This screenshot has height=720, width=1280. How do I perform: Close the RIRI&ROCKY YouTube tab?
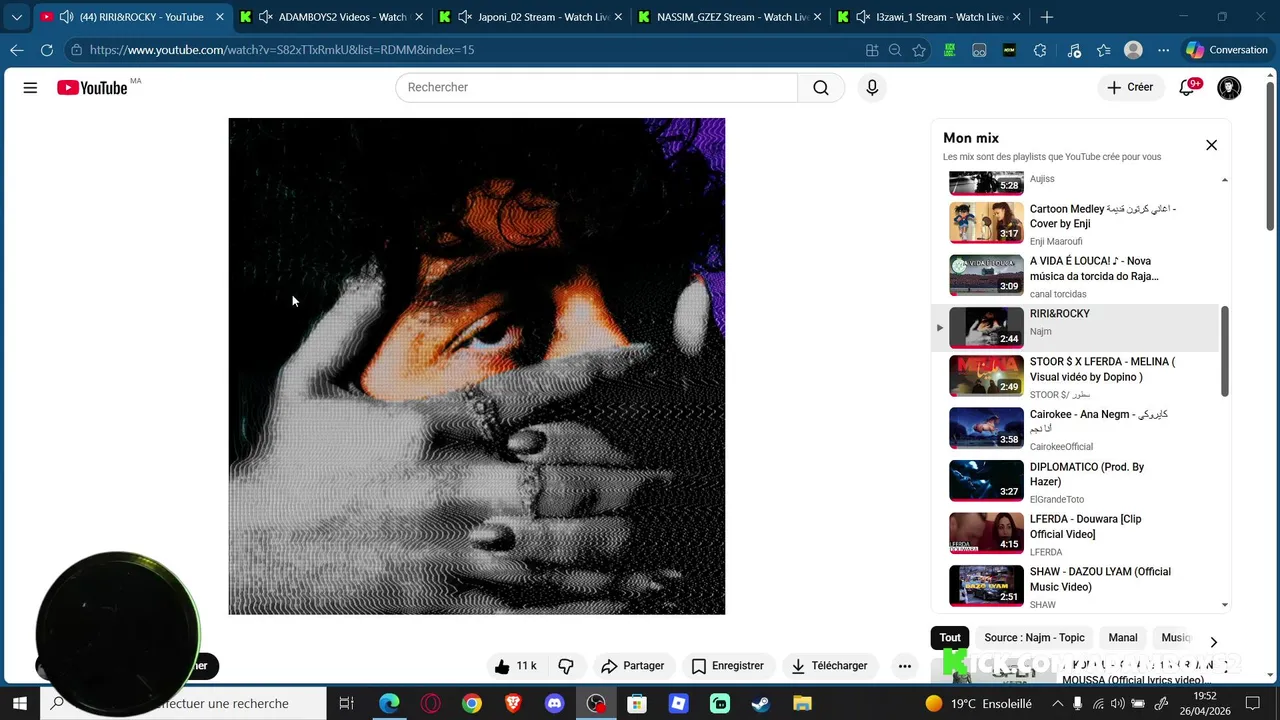pos(220,17)
